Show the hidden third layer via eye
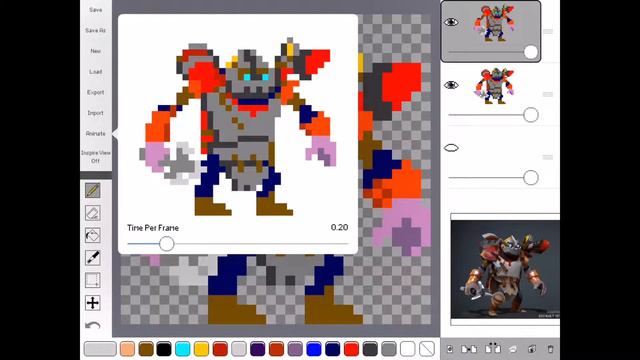The image size is (640, 360). click(451, 148)
